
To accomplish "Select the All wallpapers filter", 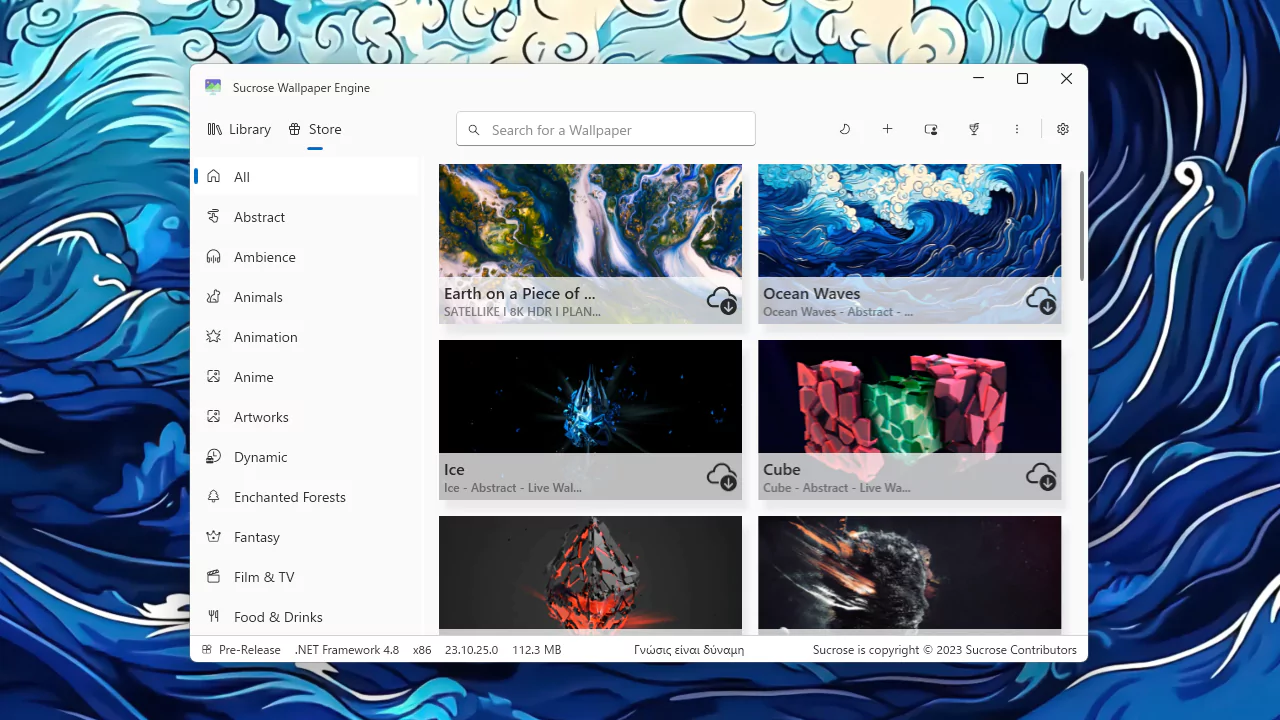I will pyautogui.click(x=241, y=177).
